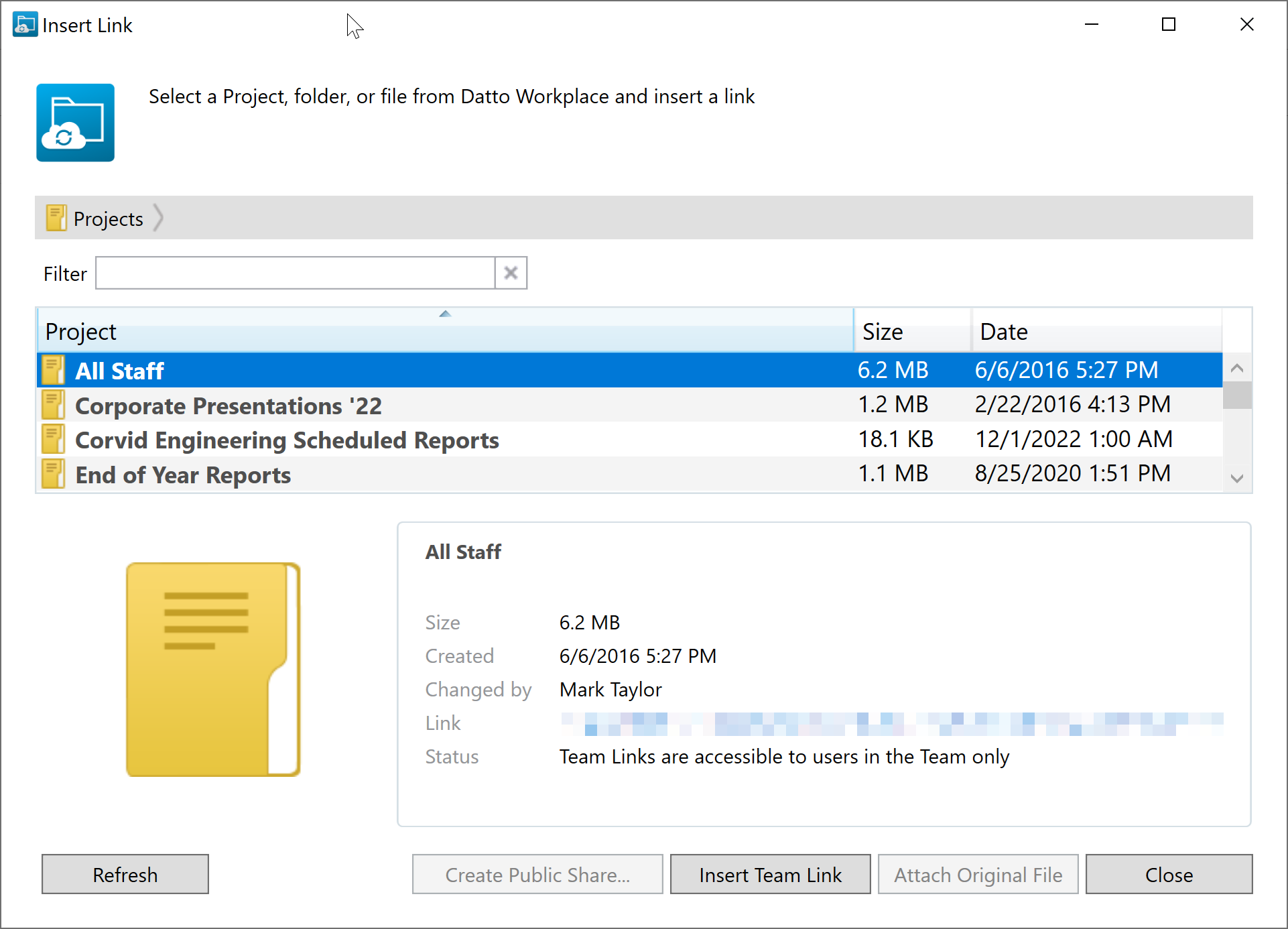Click the Corporate Presentations '22 folder icon

53,406
